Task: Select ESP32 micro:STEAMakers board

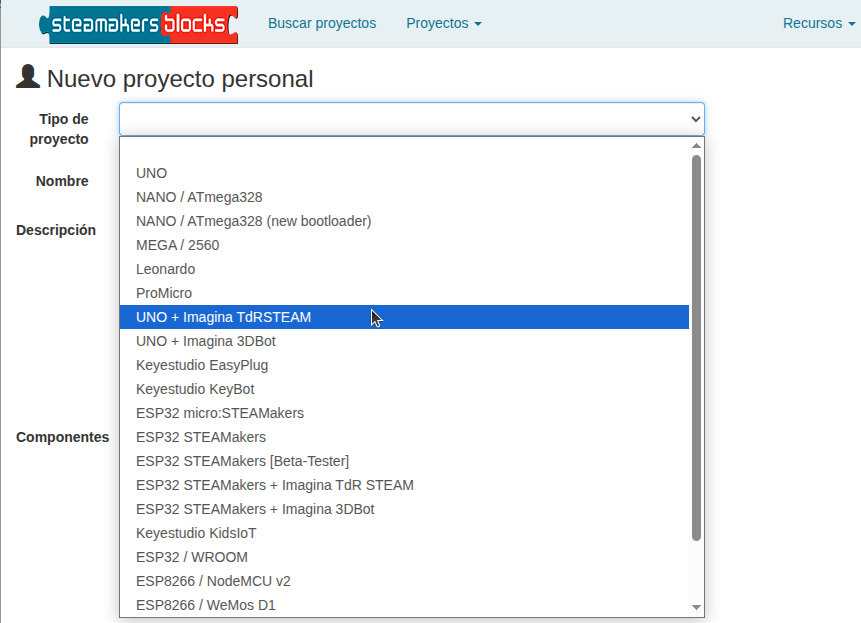Action: click(219, 413)
